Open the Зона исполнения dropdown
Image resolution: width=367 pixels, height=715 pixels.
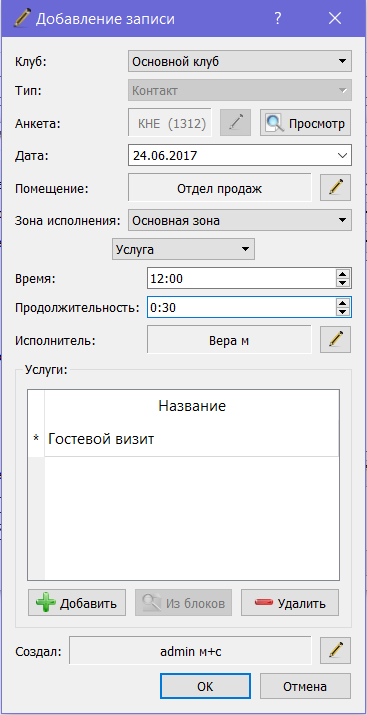(x=240, y=221)
